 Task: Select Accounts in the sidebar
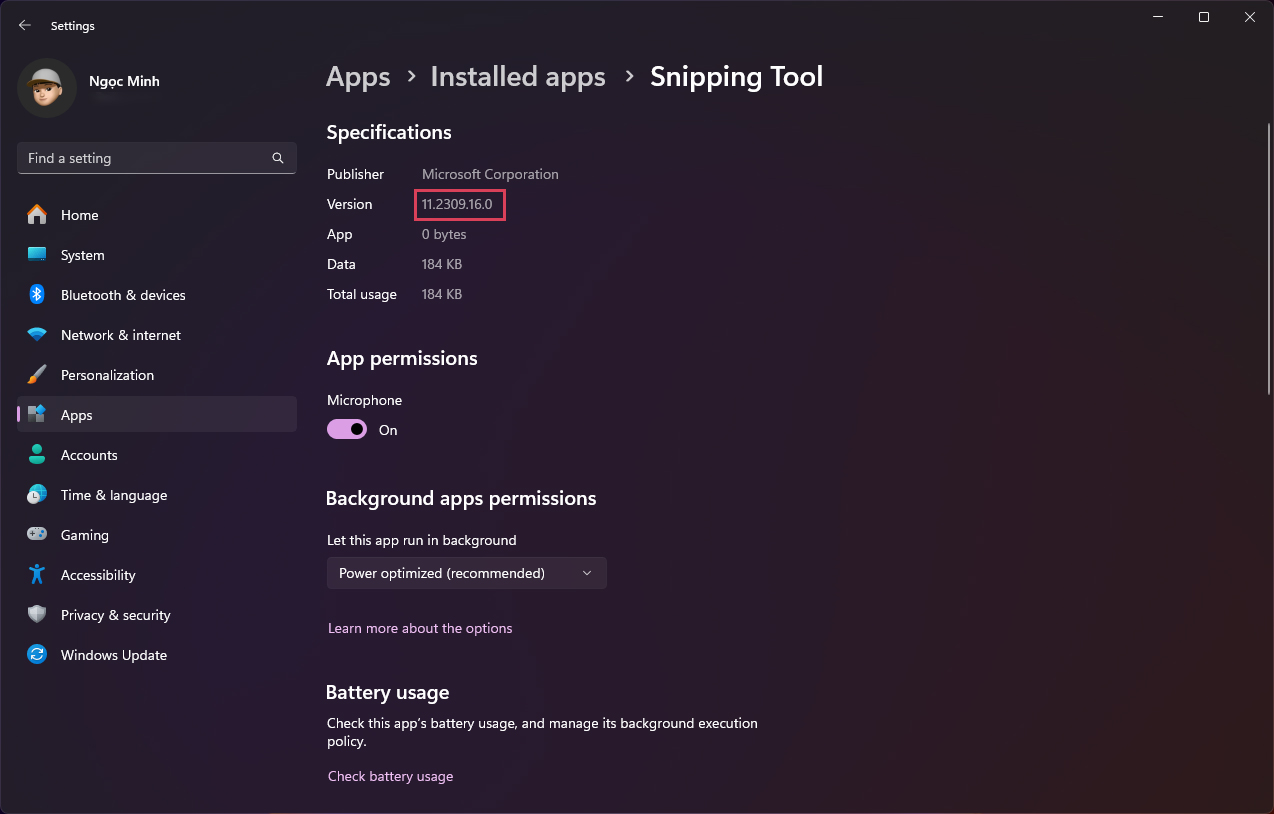157,455
